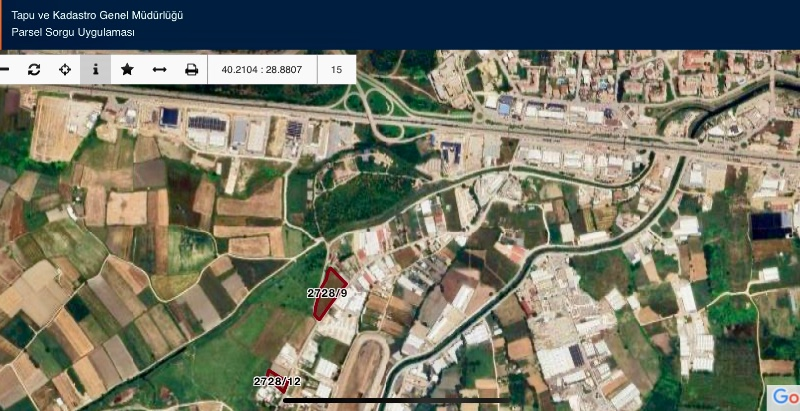Click the coordinate display 40.2104 : 28.8807
Image resolution: width=800 pixels, height=411 pixels.
(262, 70)
